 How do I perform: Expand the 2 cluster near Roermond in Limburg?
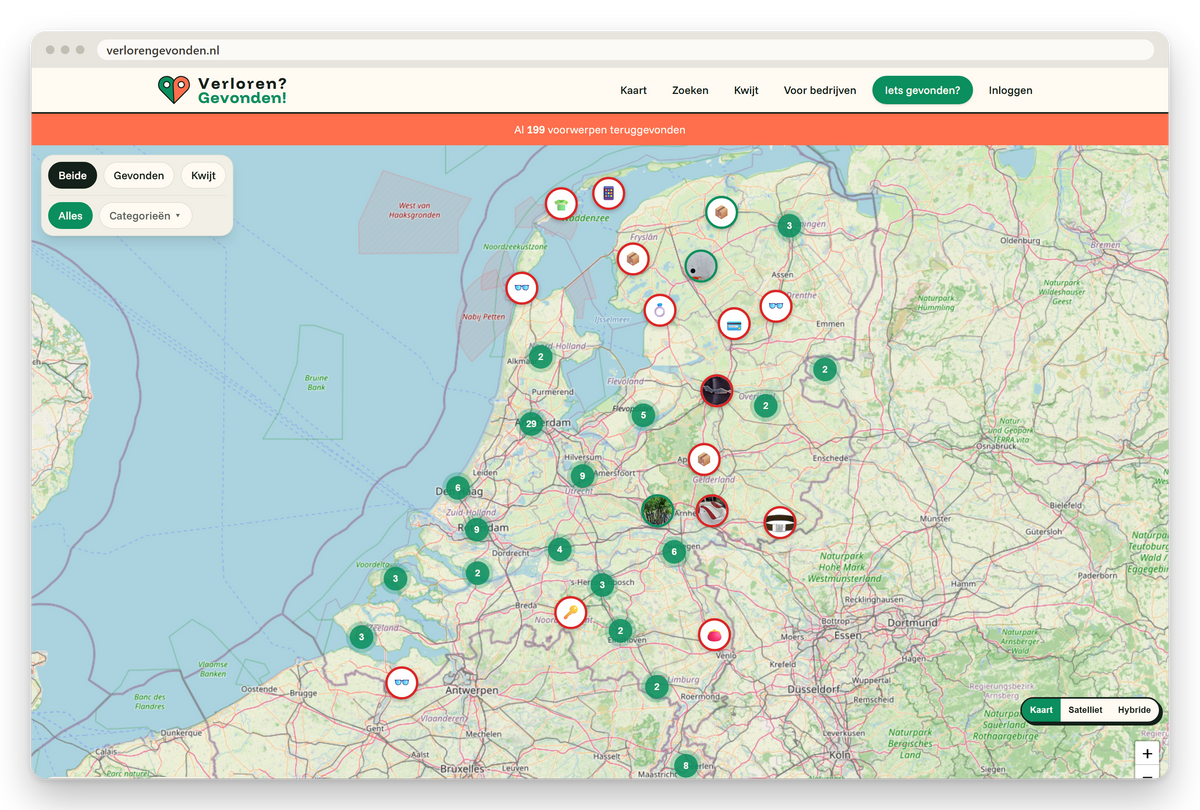[656, 686]
